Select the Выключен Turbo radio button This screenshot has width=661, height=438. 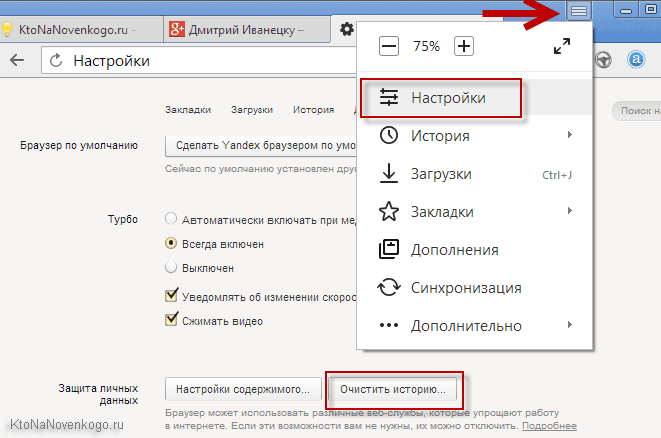(x=171, y=267)
